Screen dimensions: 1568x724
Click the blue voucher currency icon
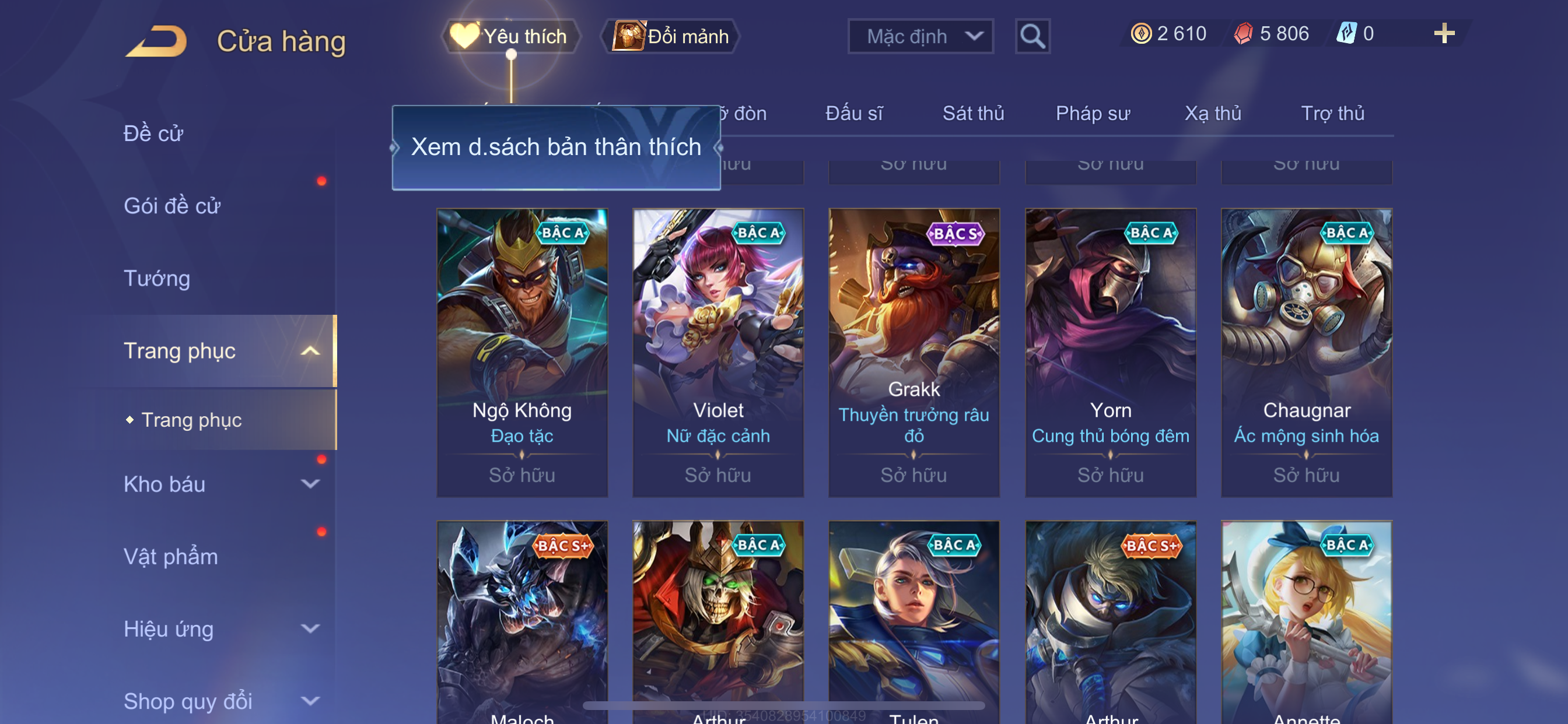tap(1346, 33)
